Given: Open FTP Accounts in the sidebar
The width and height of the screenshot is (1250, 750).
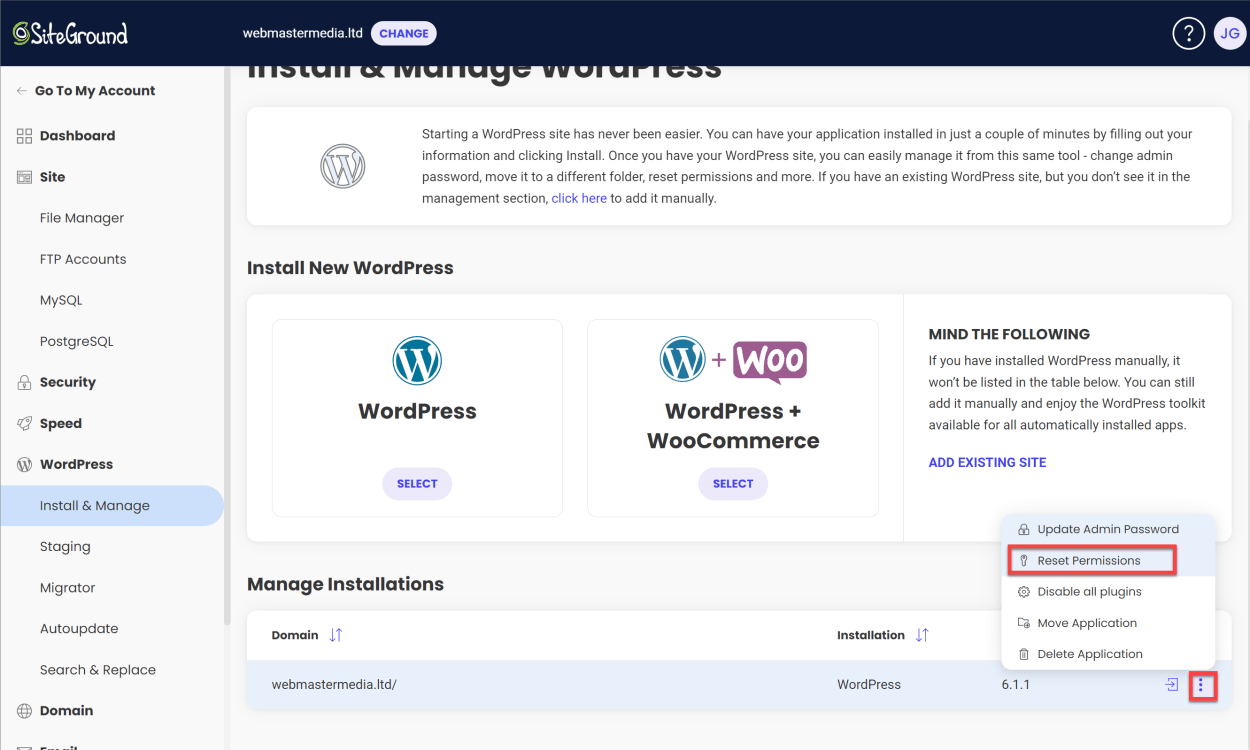Looking at the screenshot, I should click(x=83, y=259).
